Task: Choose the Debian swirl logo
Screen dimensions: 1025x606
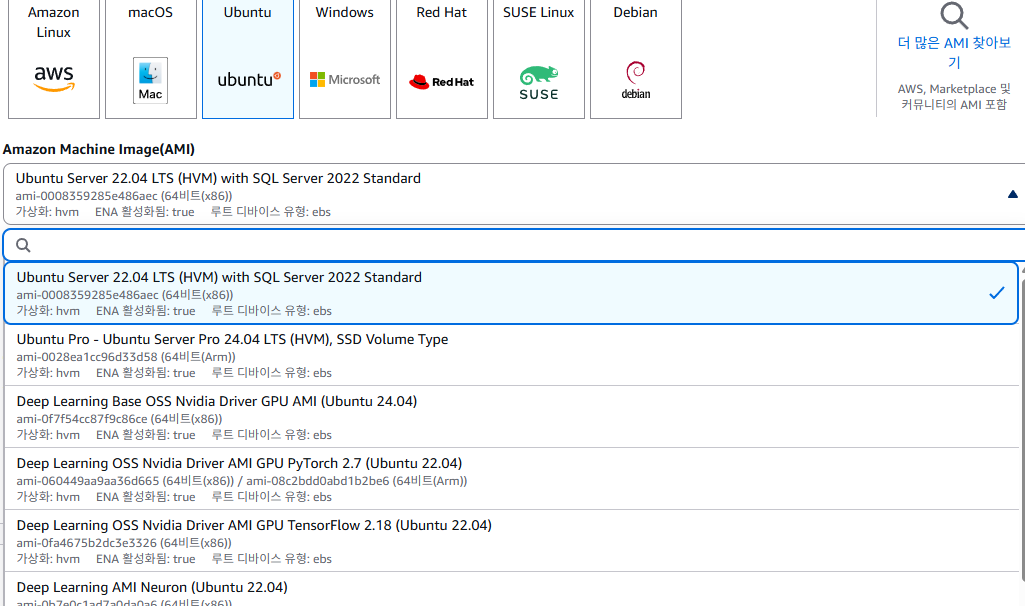Action: pos(636,80)
